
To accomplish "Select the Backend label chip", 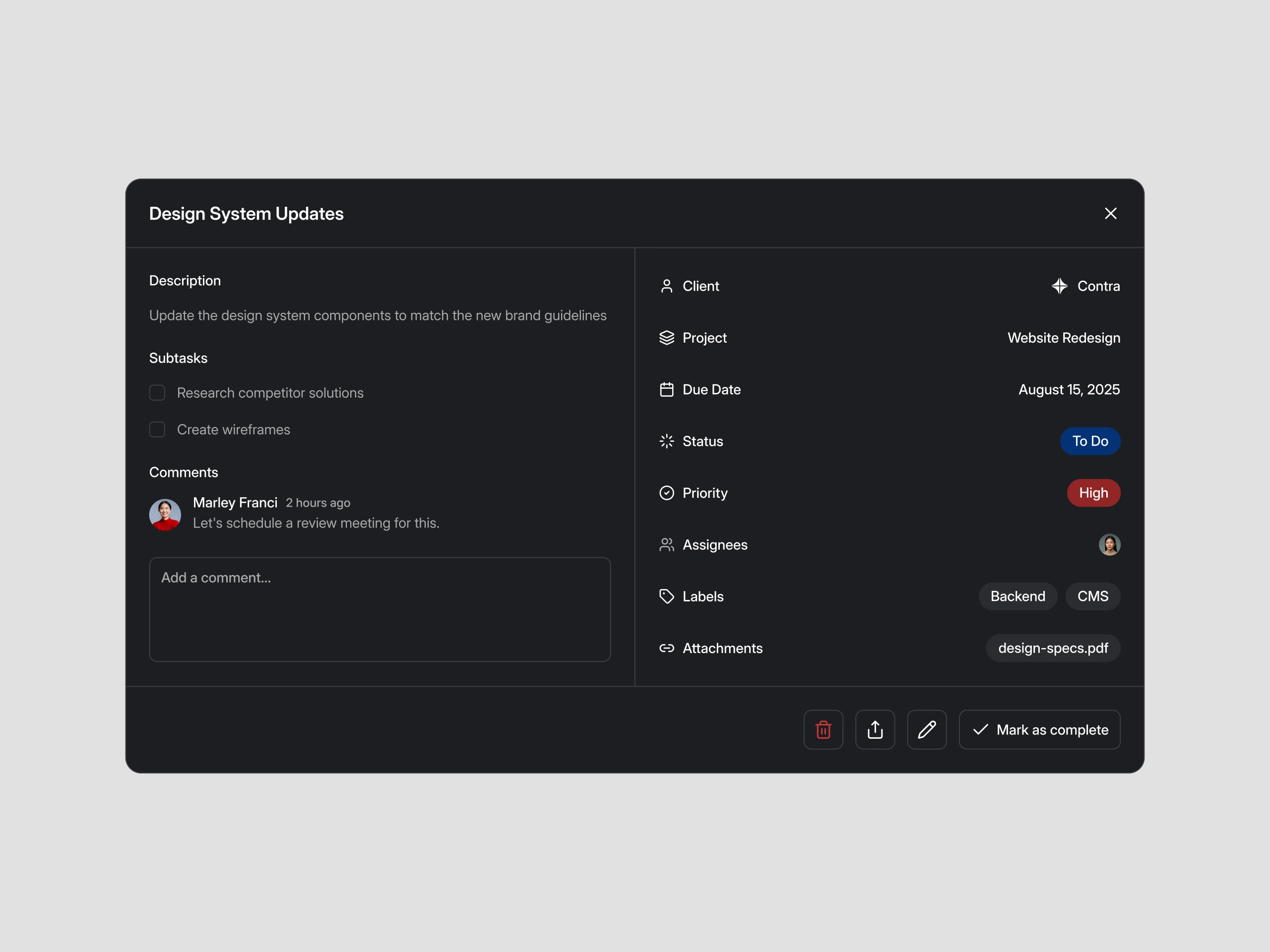I will pyautogui.click(x=1017, y=596).
